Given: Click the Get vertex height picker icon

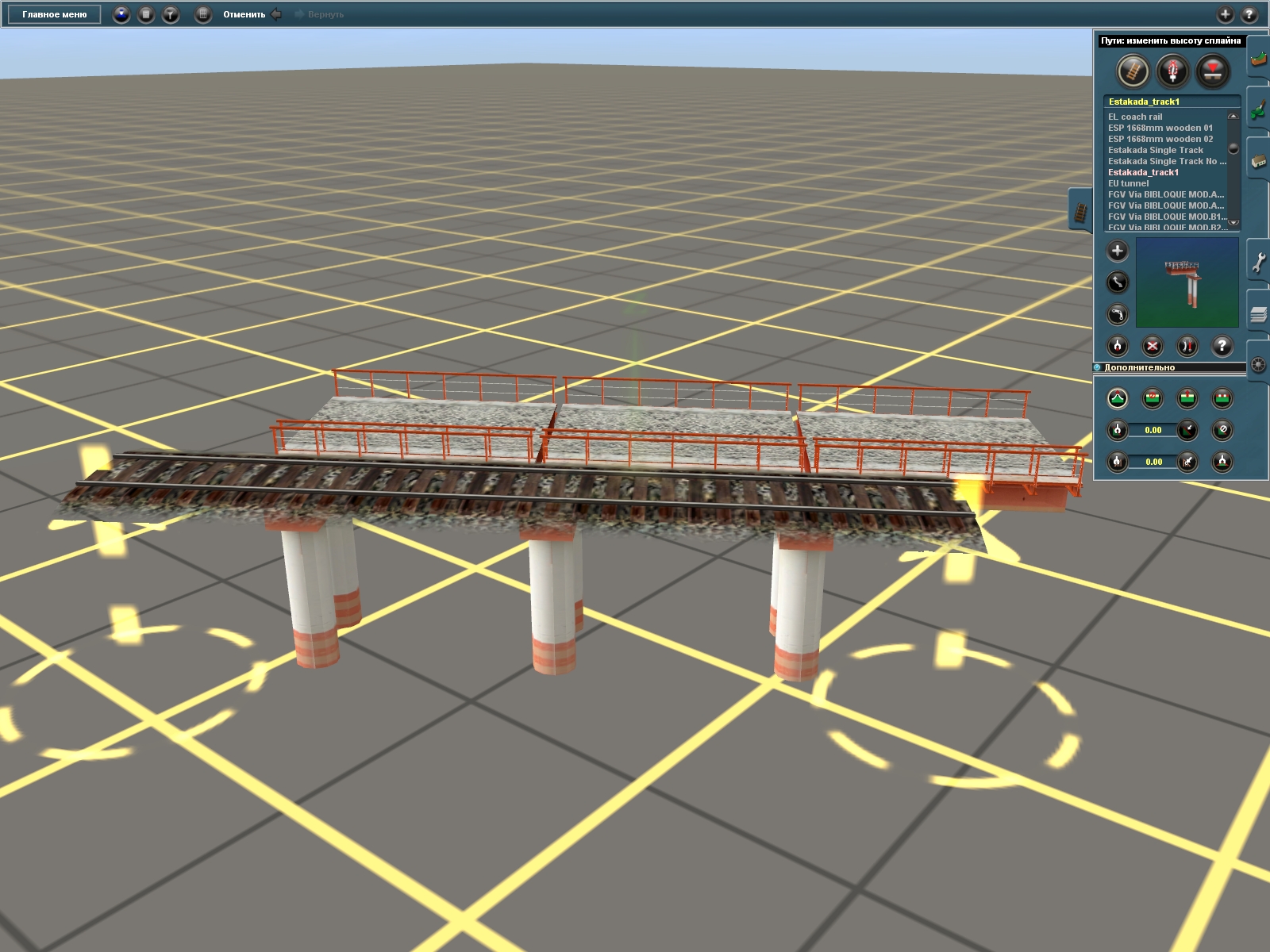Looking at the screenshot, I should tap(1118, 461).
